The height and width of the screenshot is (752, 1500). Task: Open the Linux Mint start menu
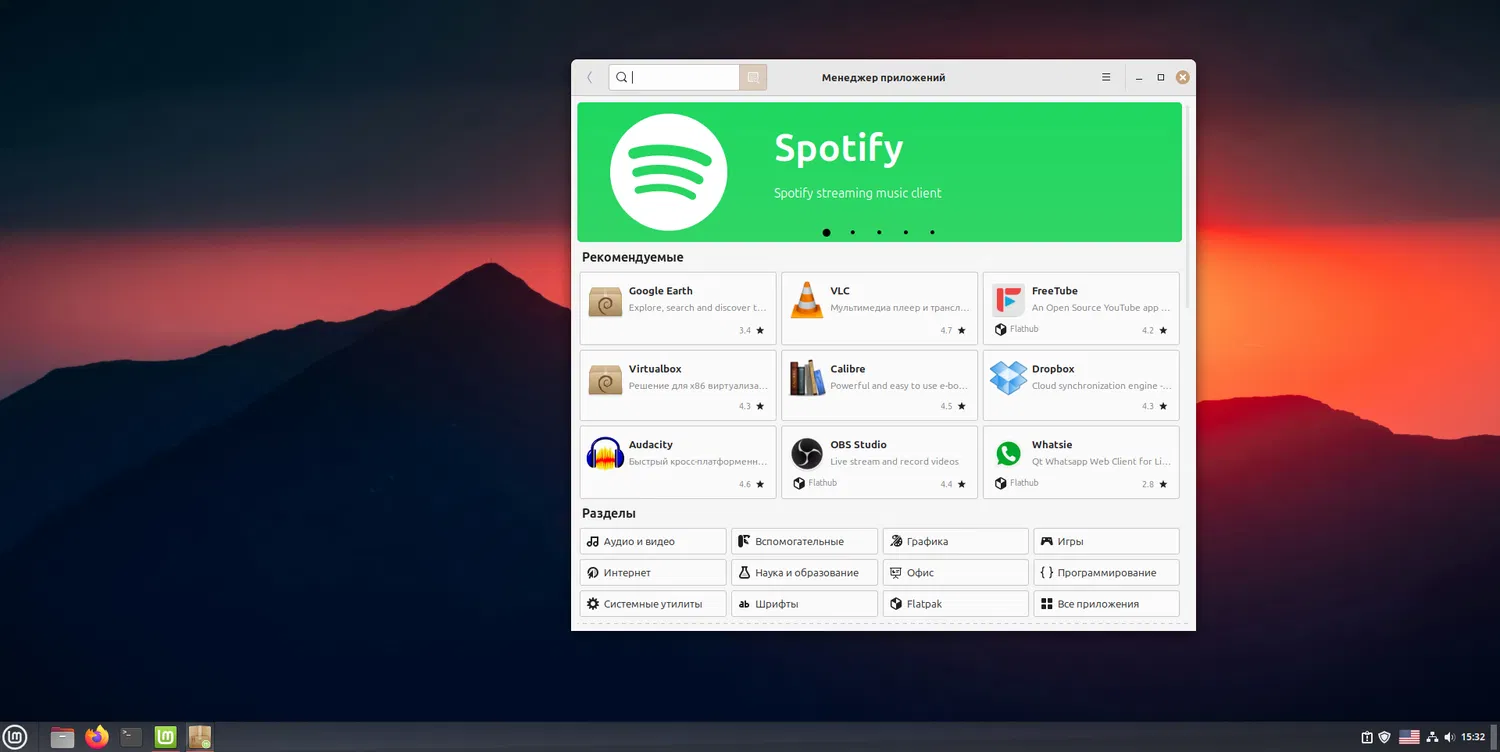pos(16,737)
